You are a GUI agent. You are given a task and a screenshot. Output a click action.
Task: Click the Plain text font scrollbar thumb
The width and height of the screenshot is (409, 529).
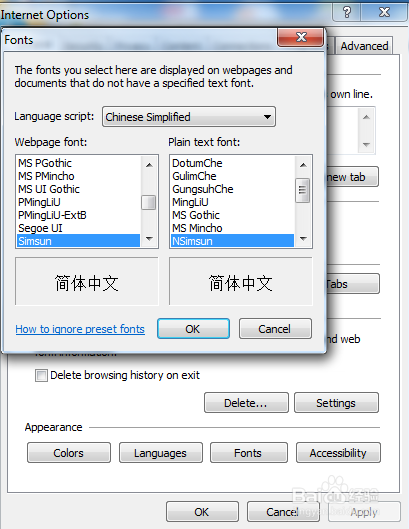tap(302, 190)
